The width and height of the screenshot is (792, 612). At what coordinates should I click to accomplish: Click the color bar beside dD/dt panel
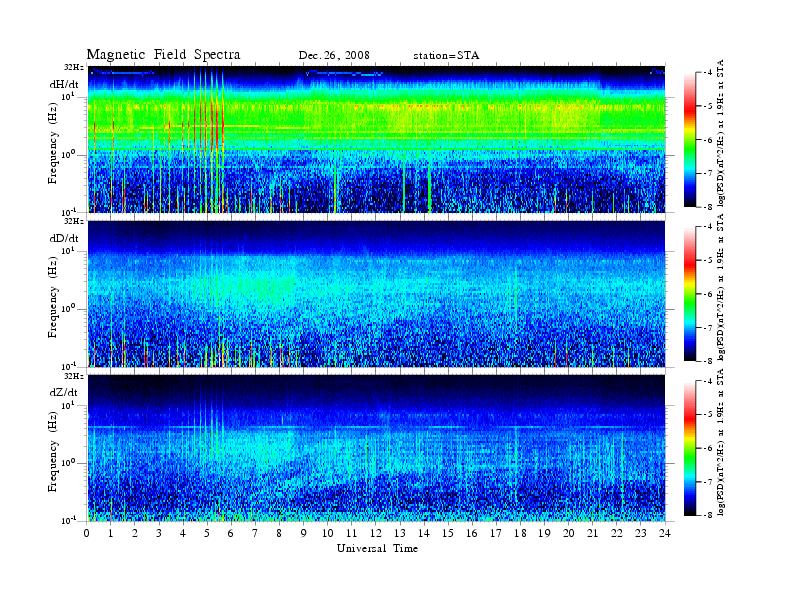point(690,294)
